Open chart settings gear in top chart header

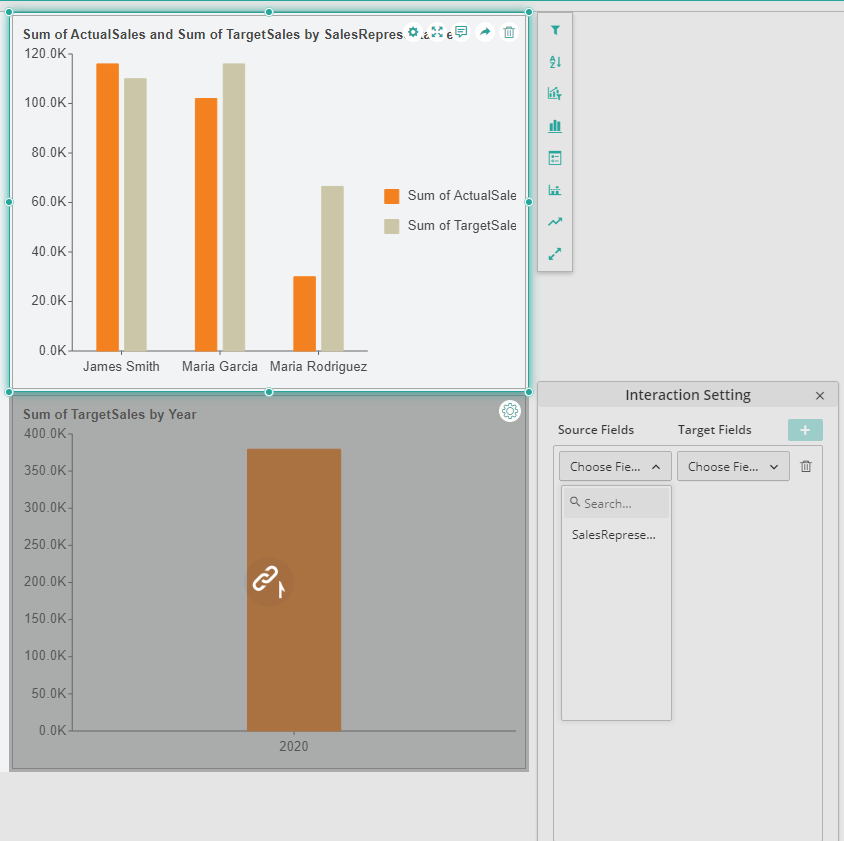click(413, 32)
